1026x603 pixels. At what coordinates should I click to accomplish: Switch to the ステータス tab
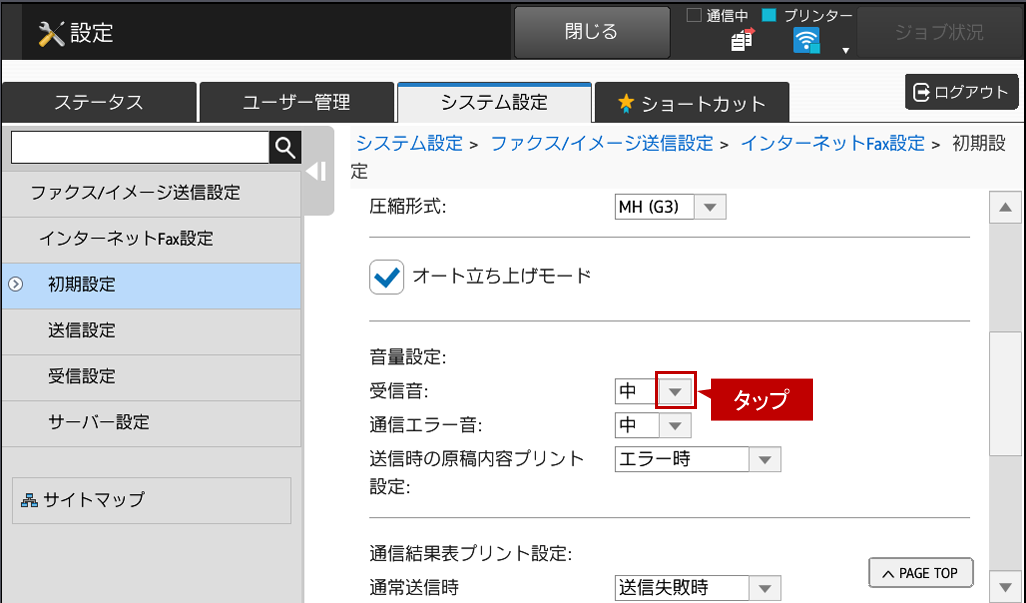[x=99, y=103]
